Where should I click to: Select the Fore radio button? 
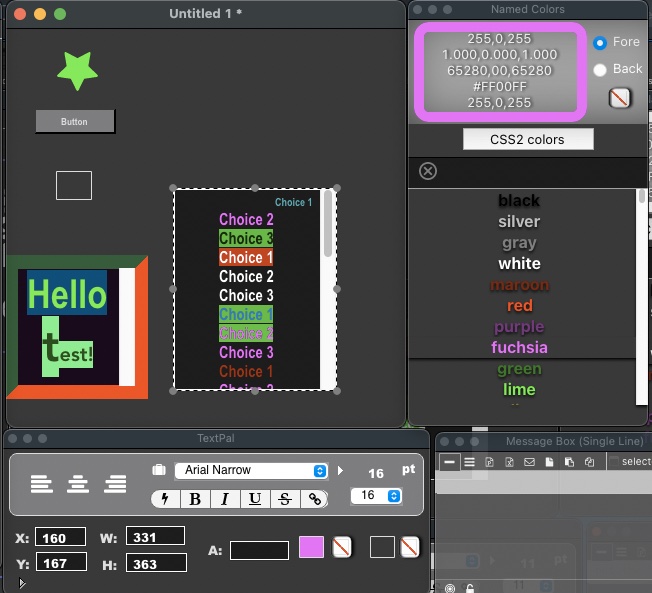(600, 42)
